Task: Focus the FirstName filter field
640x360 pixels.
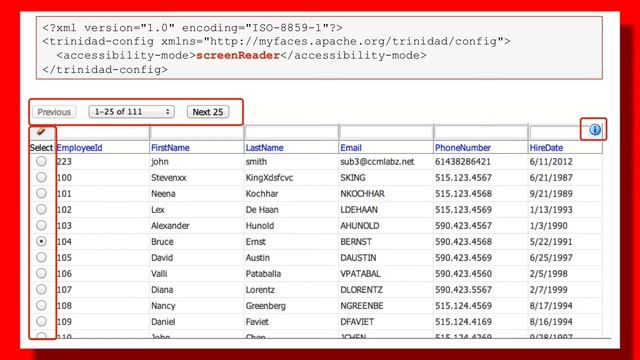Action: (197, 132)
